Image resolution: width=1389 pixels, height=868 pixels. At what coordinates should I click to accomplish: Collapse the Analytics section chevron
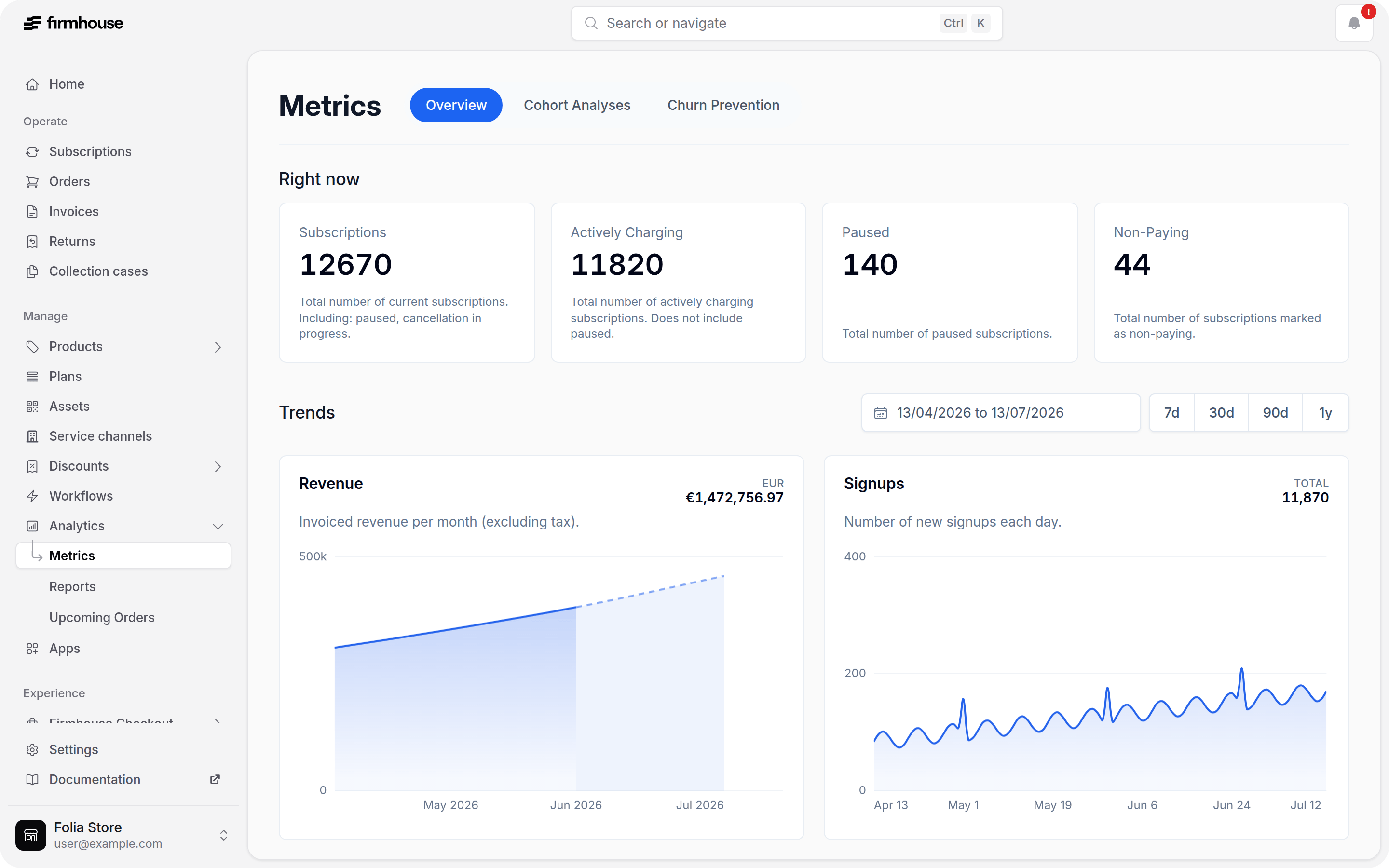click(218, 526)
